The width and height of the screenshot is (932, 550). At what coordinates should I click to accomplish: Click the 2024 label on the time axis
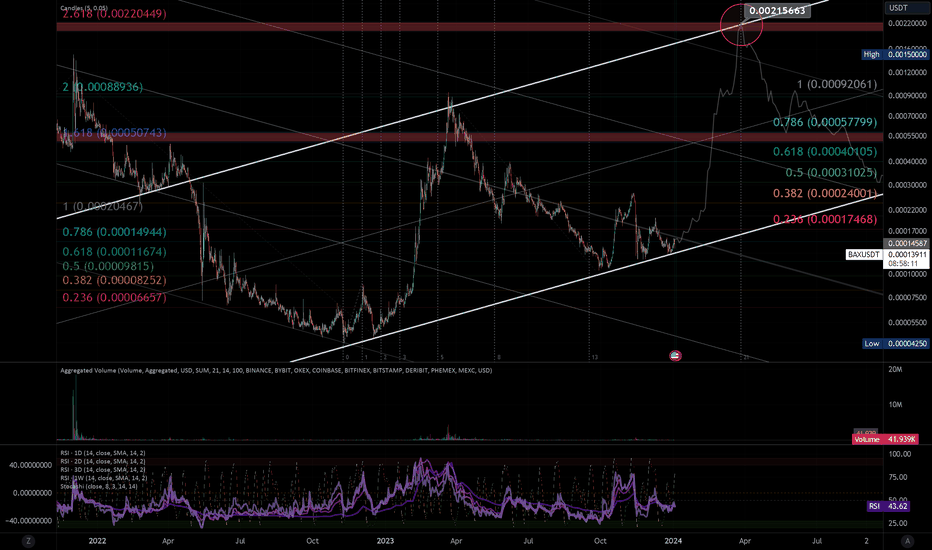pyautogui.click(x=673, y=541)
